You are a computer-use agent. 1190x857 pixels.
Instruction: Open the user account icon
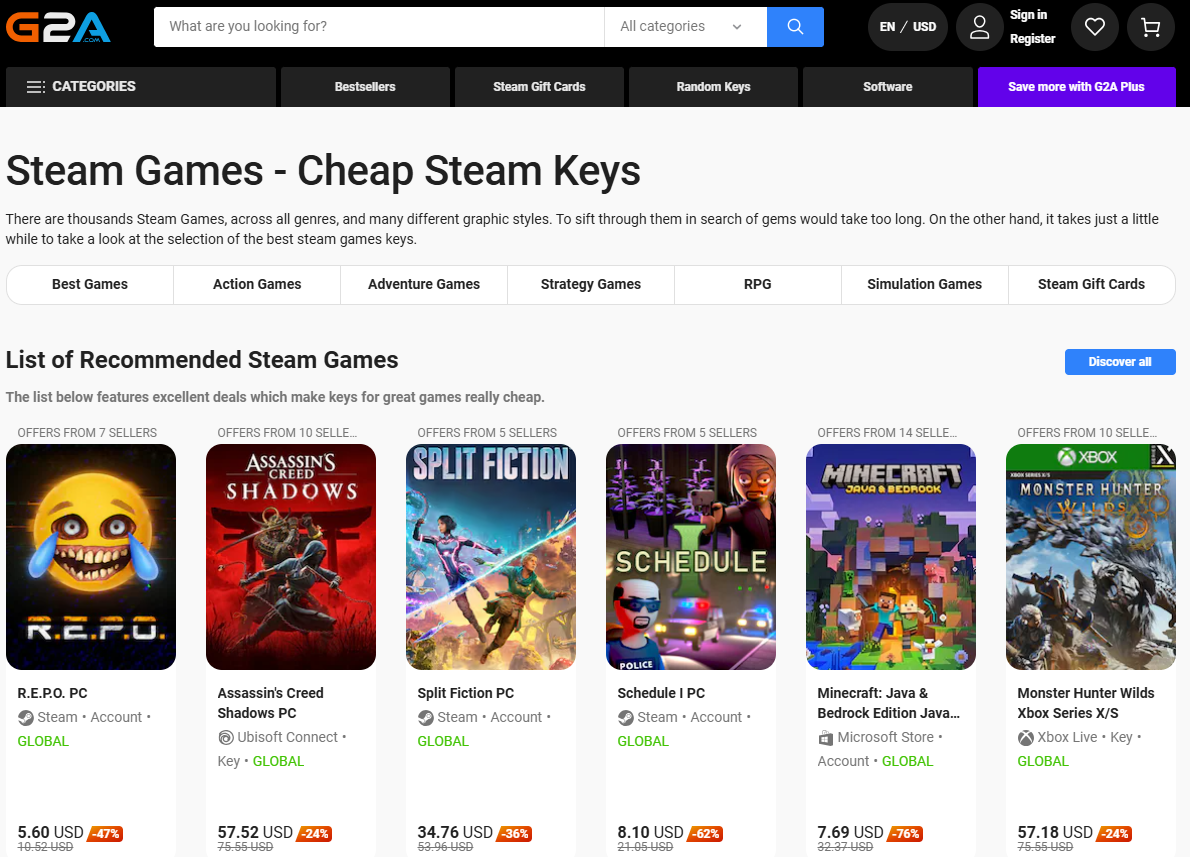[x=979, y=27]
